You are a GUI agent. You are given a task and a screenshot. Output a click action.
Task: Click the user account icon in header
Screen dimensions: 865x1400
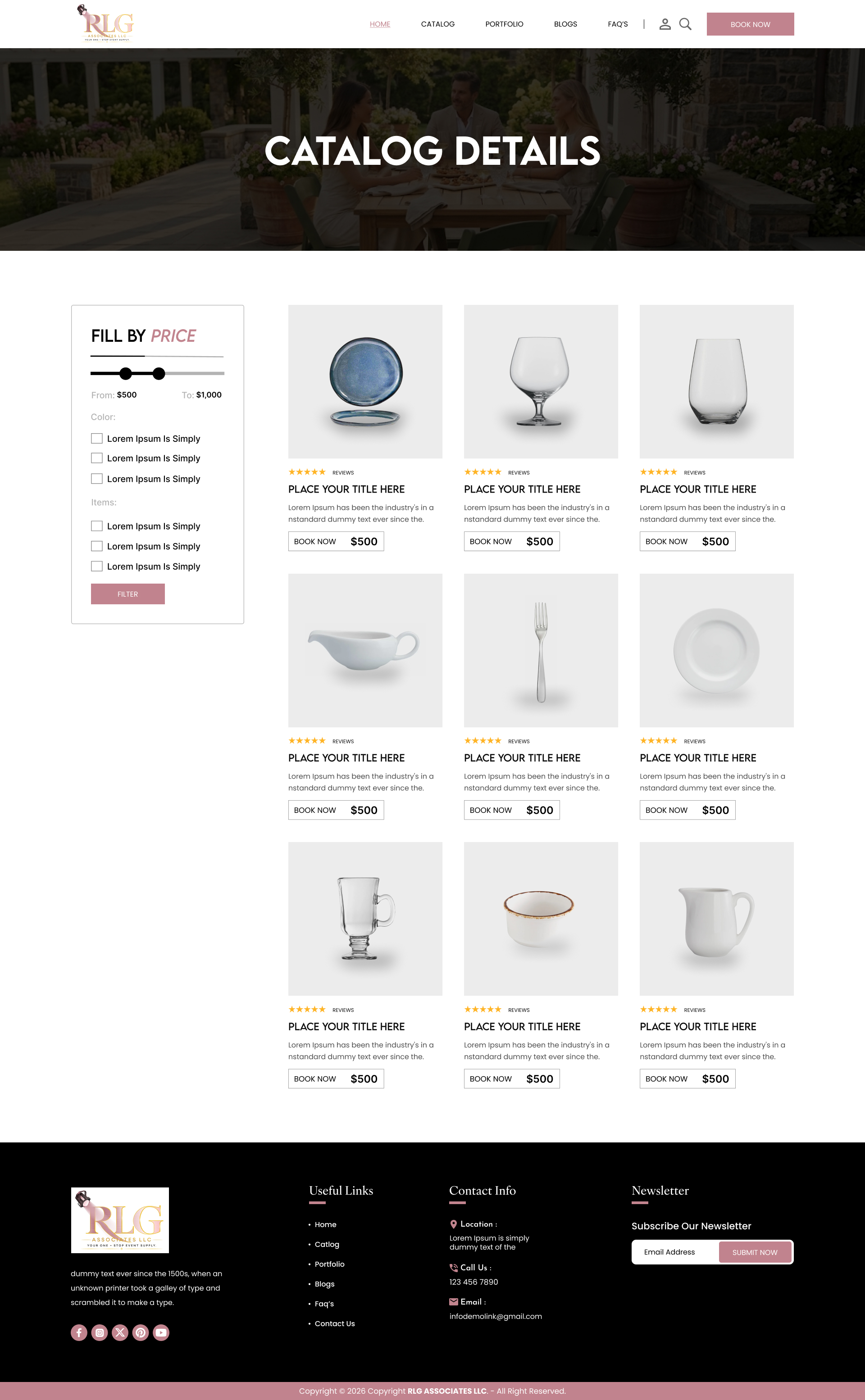point(665,24)
